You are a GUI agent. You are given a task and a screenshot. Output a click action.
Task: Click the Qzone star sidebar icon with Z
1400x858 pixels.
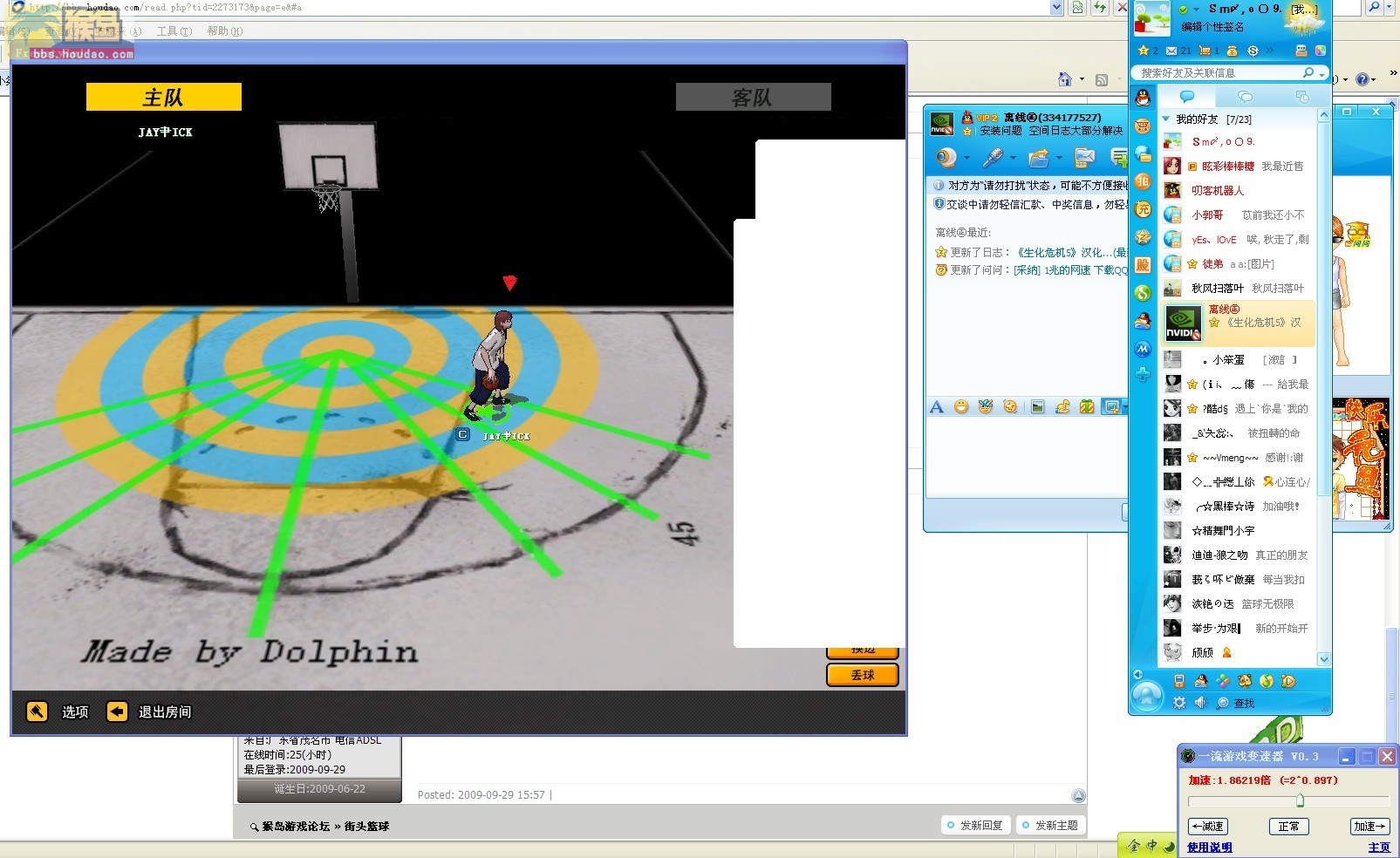pyautogui.click(x=1143, y=237)
